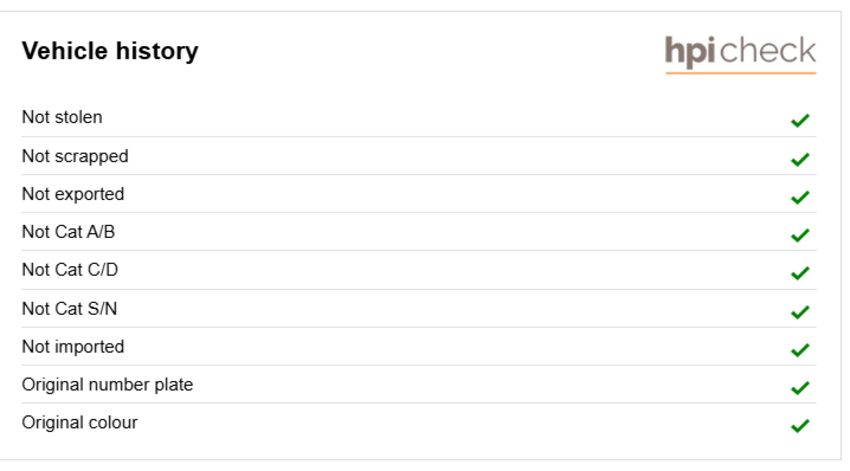Click the Not imported row text

[x=73, y=347]
